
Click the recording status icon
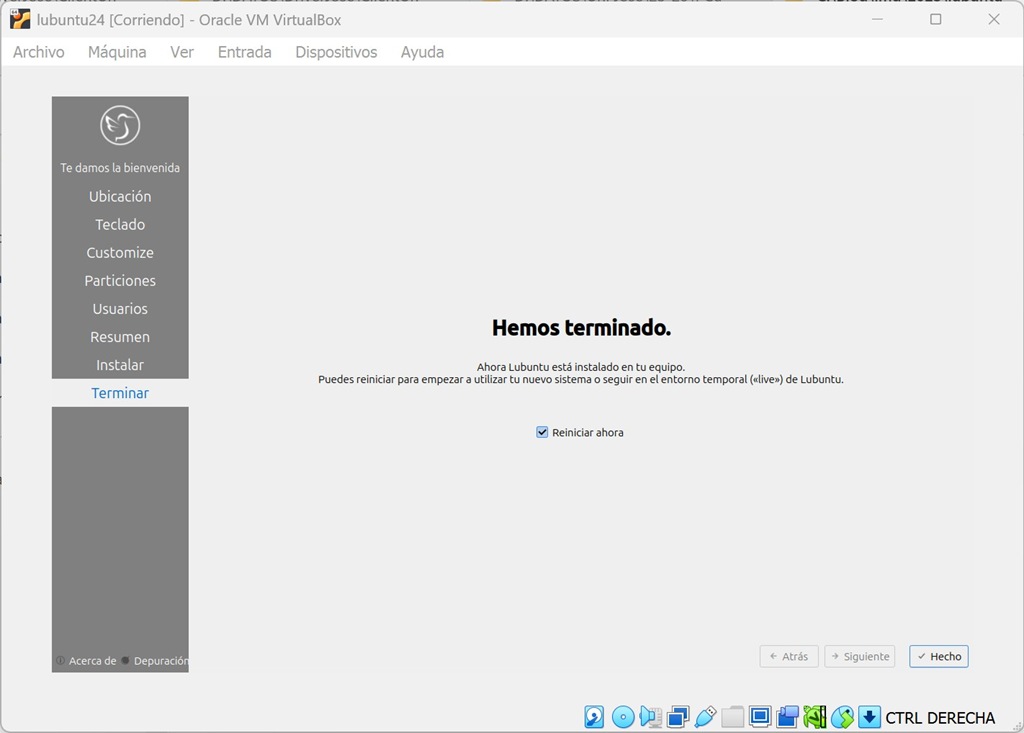pyautogui.click(x=787, y=717)
